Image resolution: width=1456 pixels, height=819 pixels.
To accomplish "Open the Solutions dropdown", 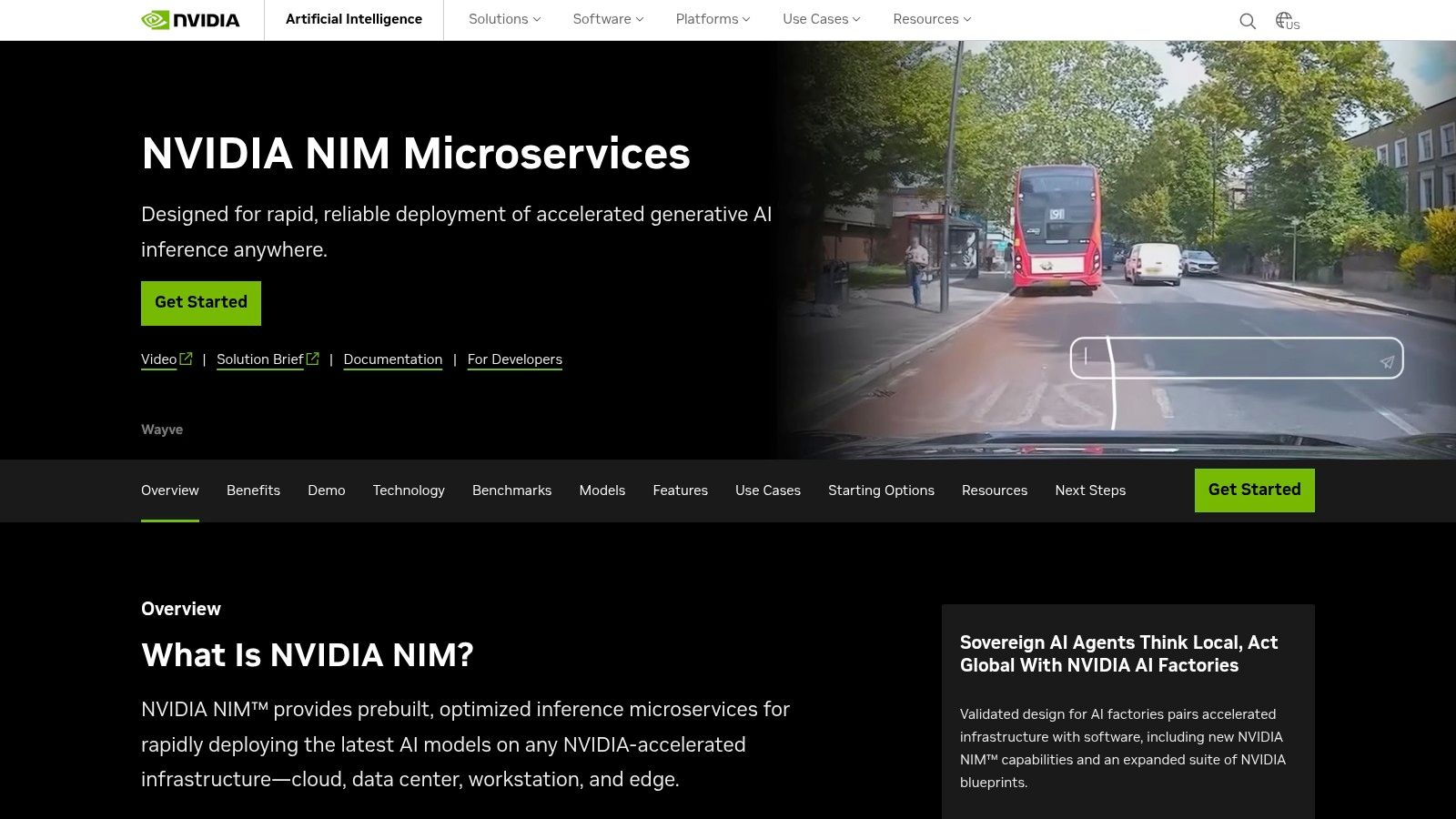I will coord(503,19).
